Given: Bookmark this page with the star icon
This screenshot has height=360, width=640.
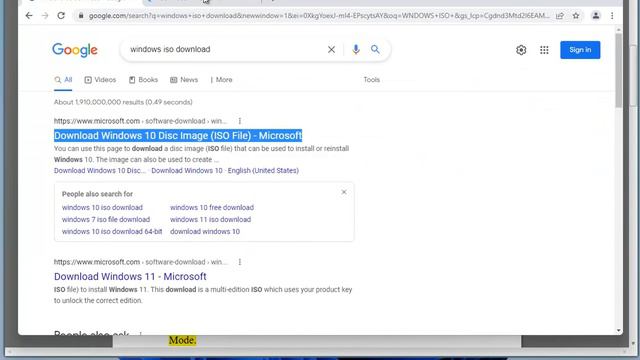Looking at the screenshot, I should coord(576,16).
